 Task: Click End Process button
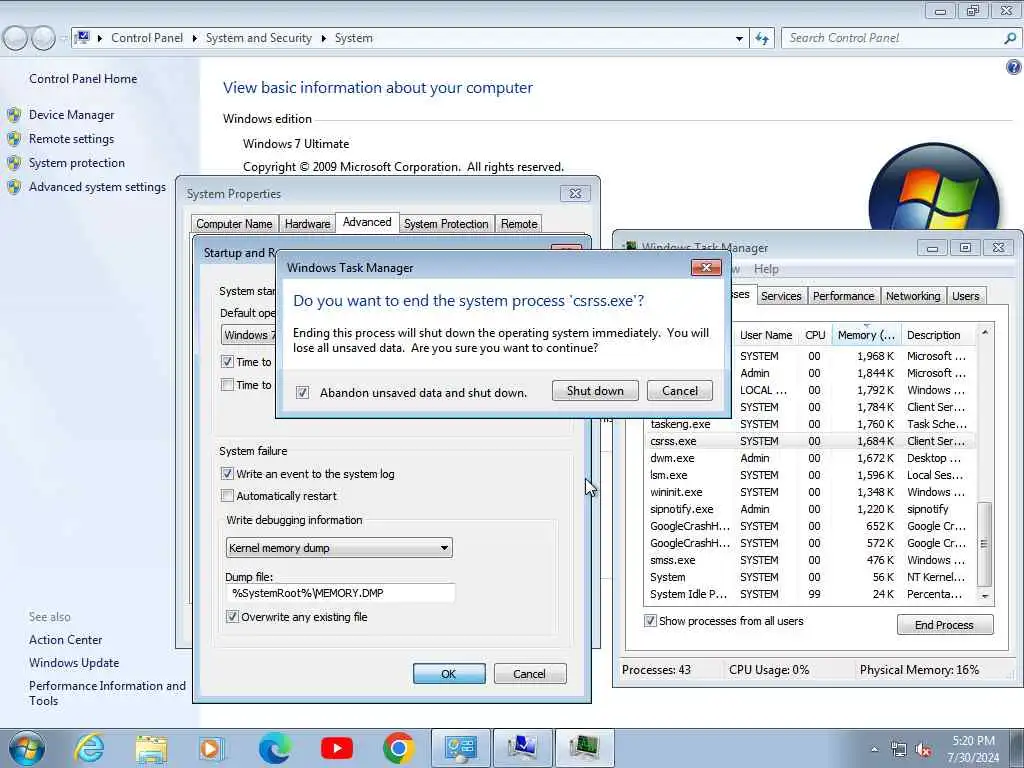944,625
